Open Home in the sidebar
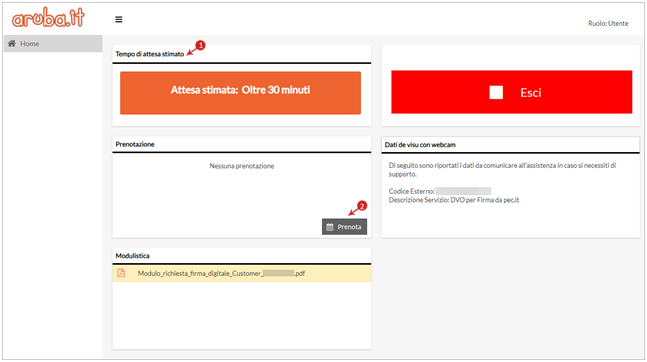This screenshot has width=647, height=362. pos(53,44)
